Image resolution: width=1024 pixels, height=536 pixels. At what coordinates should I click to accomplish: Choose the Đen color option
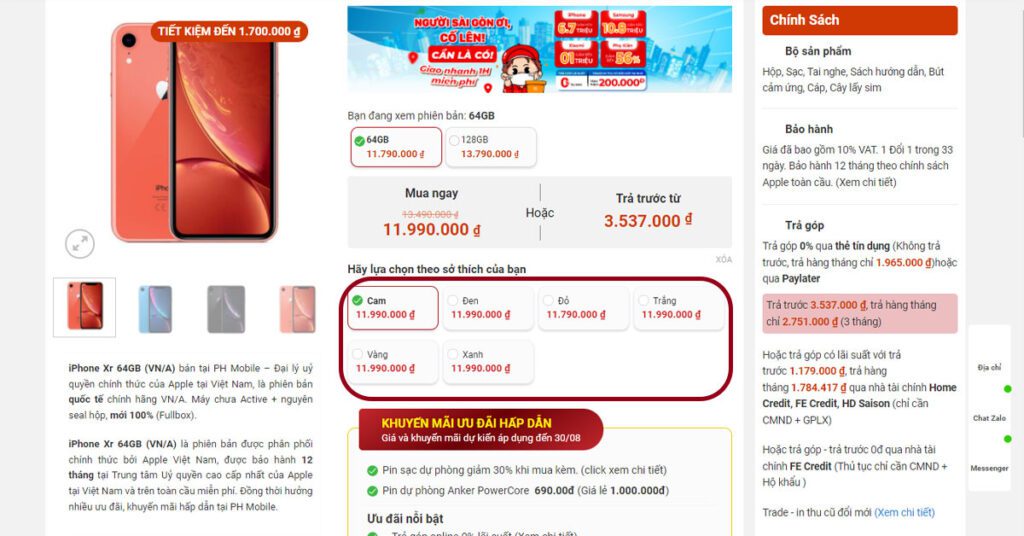coord(488,307)
